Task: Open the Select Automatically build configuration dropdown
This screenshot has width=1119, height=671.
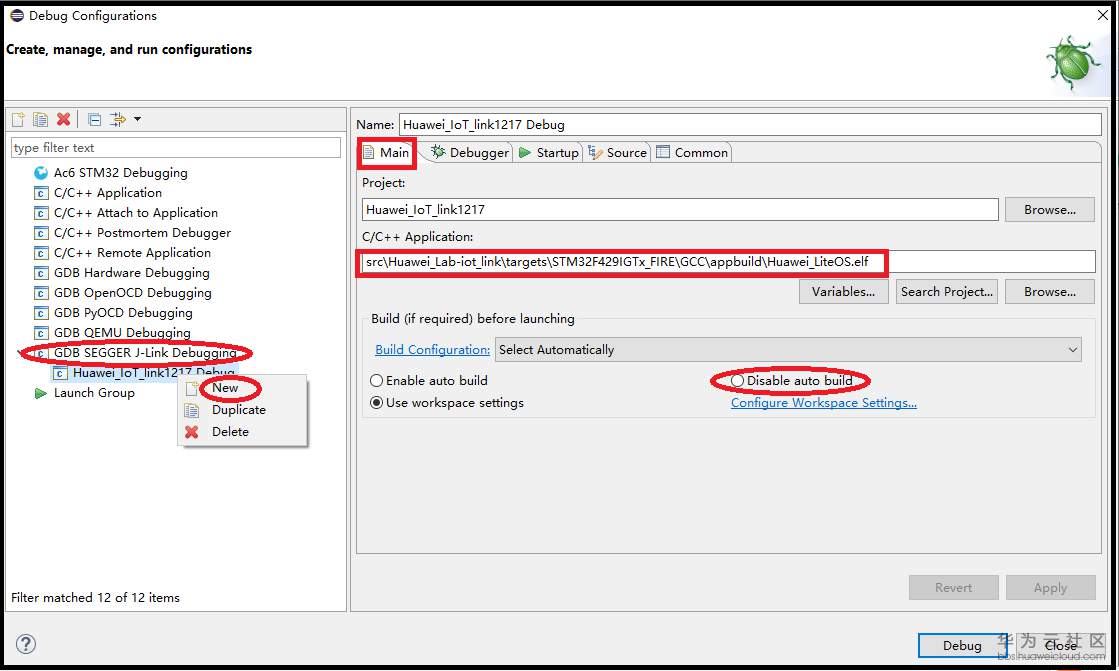Action: coord(788,350)
